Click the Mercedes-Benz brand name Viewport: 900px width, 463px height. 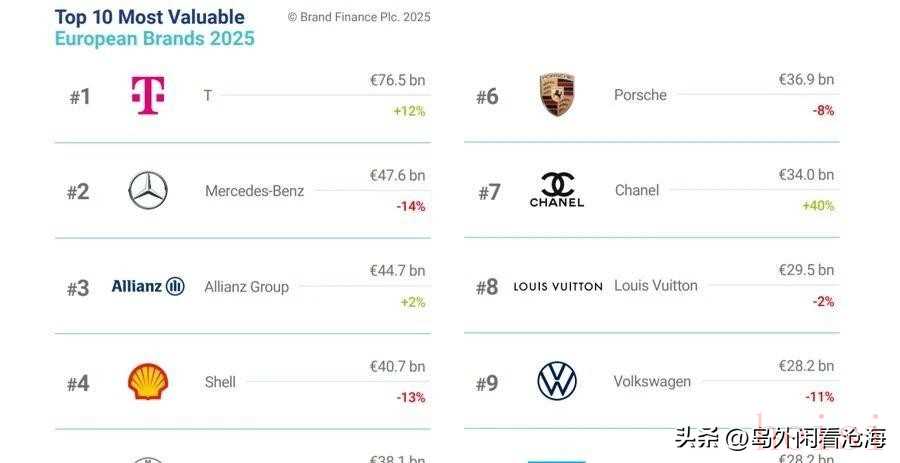(x=254, y=191)
